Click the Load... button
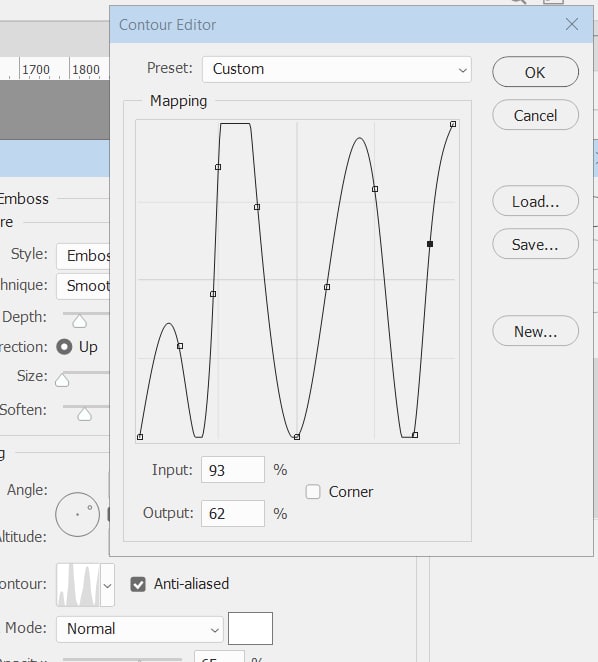 (535, 201)
